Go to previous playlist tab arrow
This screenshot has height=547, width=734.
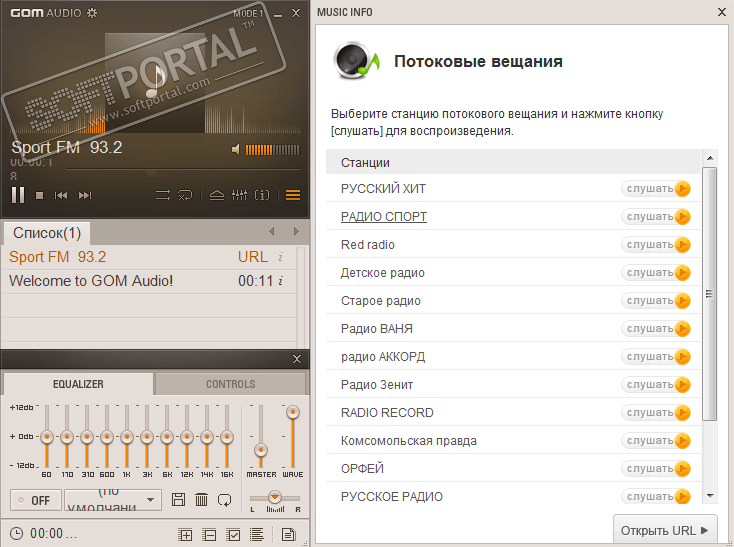(x=272, y=231)
